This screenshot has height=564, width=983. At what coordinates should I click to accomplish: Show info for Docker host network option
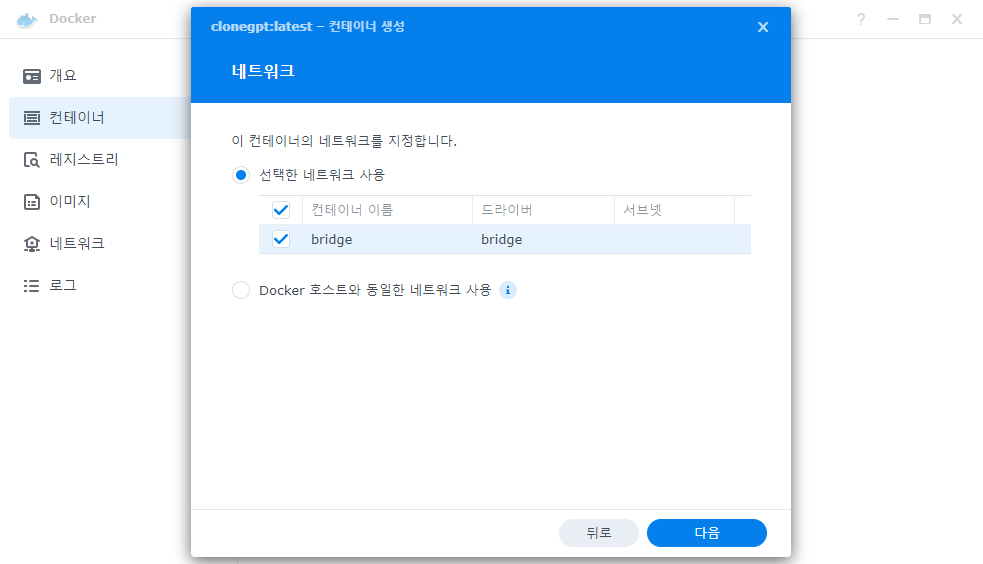508,290
